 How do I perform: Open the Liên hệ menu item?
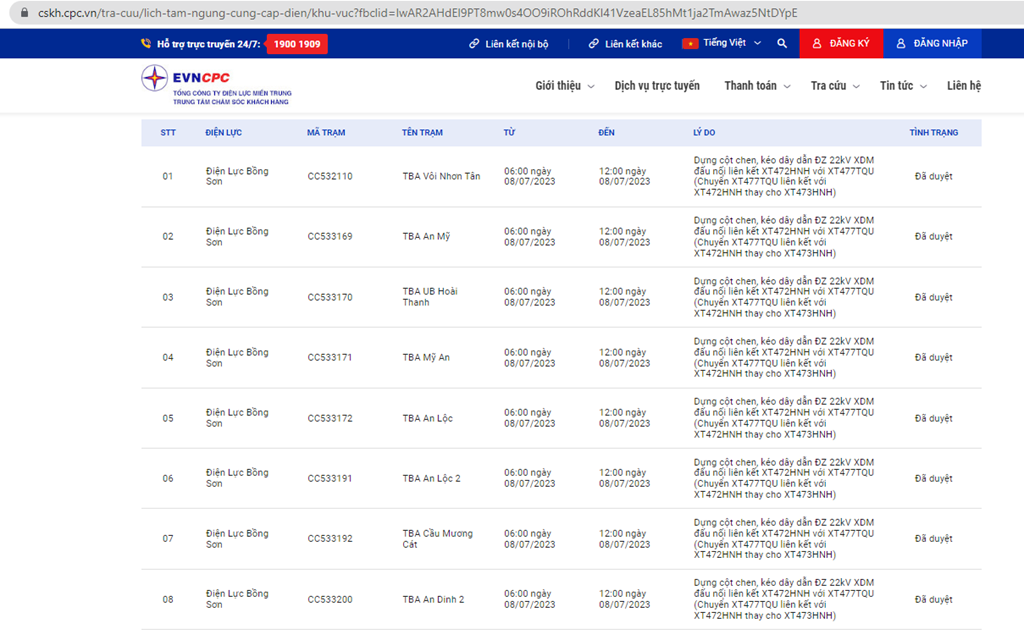click(x=964, y=86)
